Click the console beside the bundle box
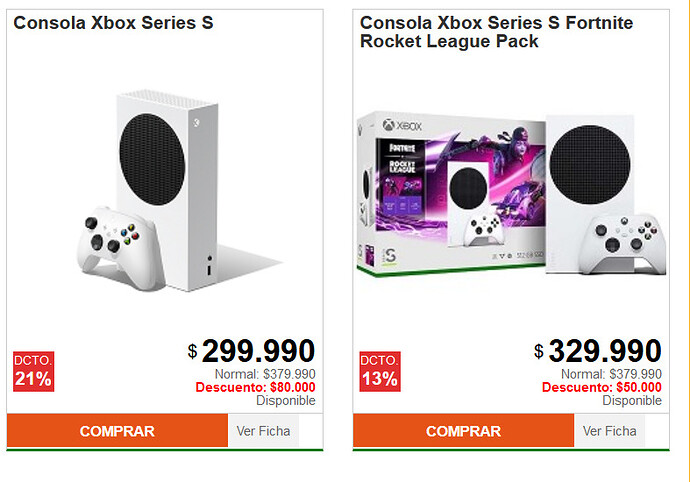This screenshot has height=482, width=690. (594, 170)
